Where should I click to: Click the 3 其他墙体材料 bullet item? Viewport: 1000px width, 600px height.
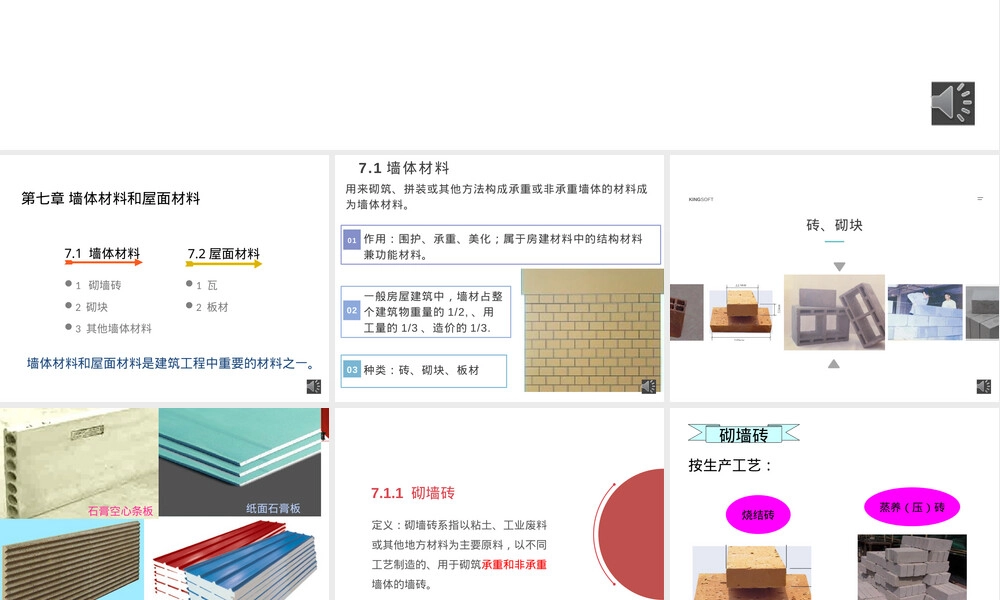tap(108, 328)
